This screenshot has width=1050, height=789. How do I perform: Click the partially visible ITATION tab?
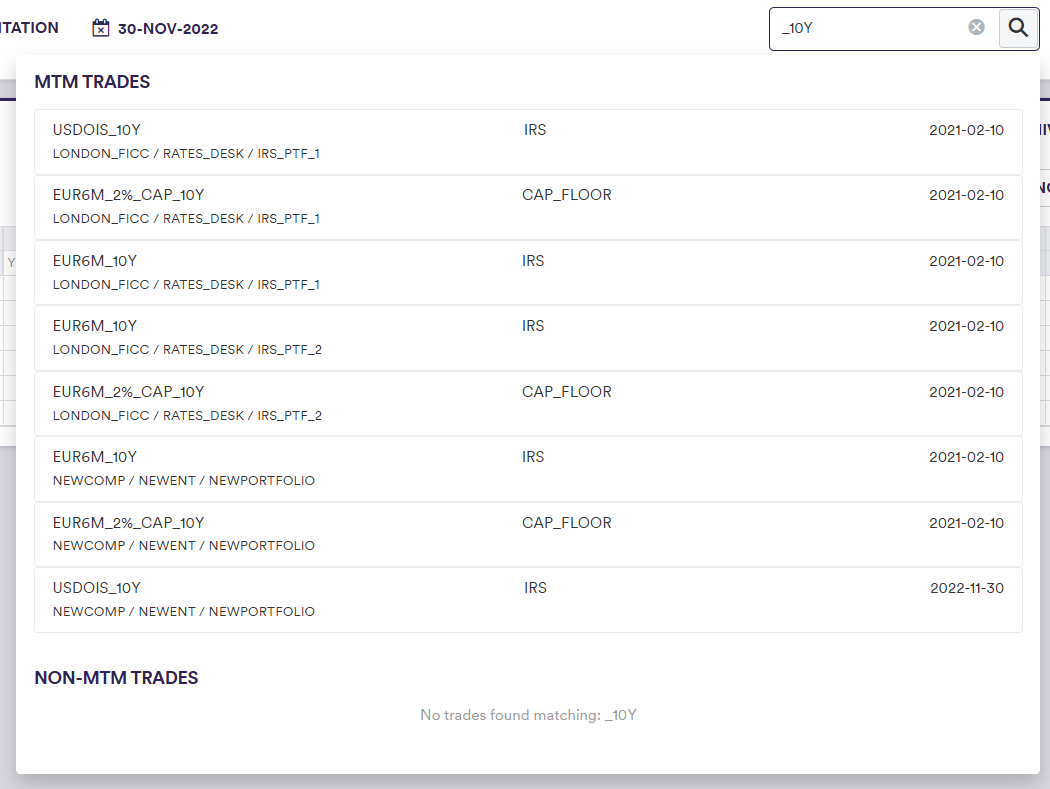pos(29,28)
